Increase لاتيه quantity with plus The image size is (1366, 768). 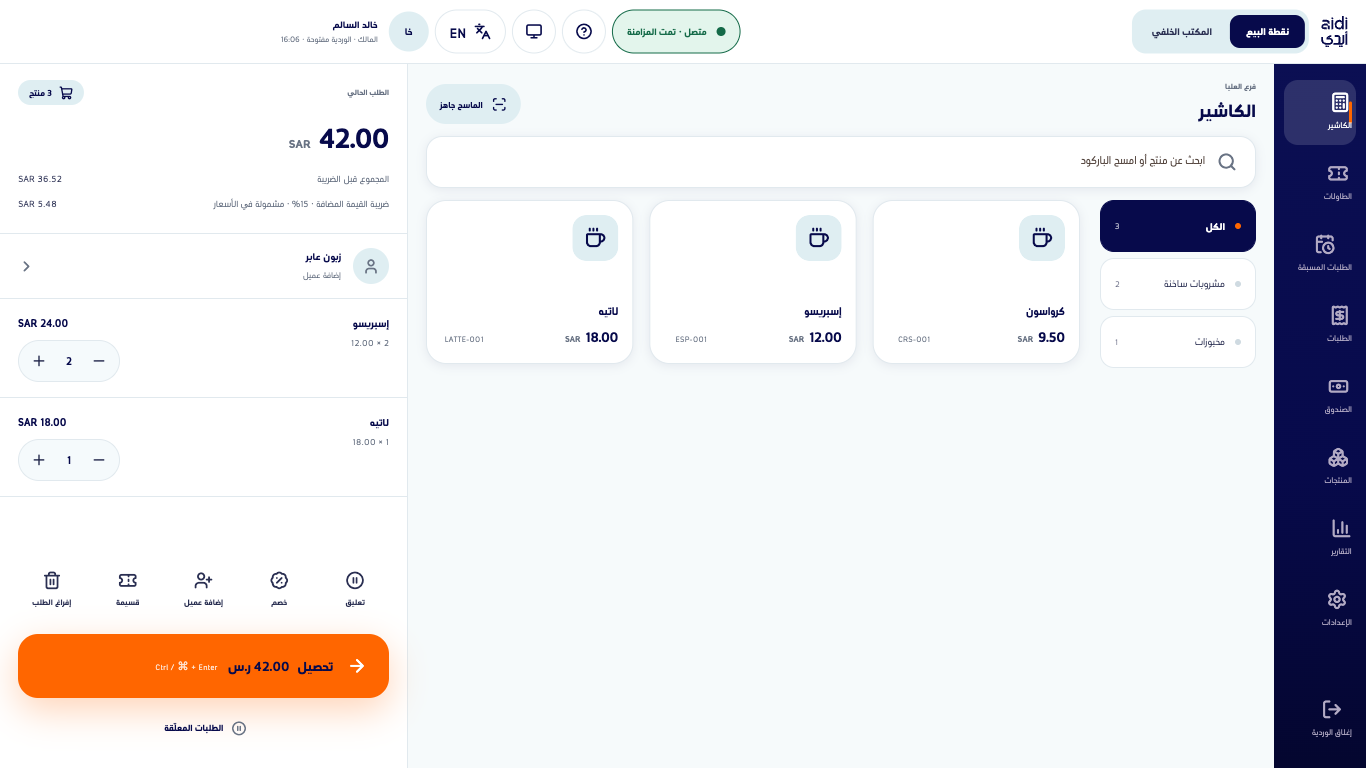[39, 460]
